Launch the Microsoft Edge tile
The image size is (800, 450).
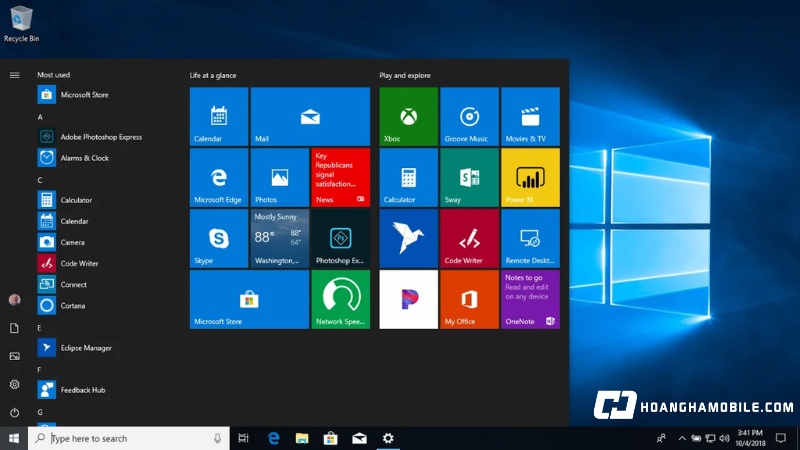219,178
